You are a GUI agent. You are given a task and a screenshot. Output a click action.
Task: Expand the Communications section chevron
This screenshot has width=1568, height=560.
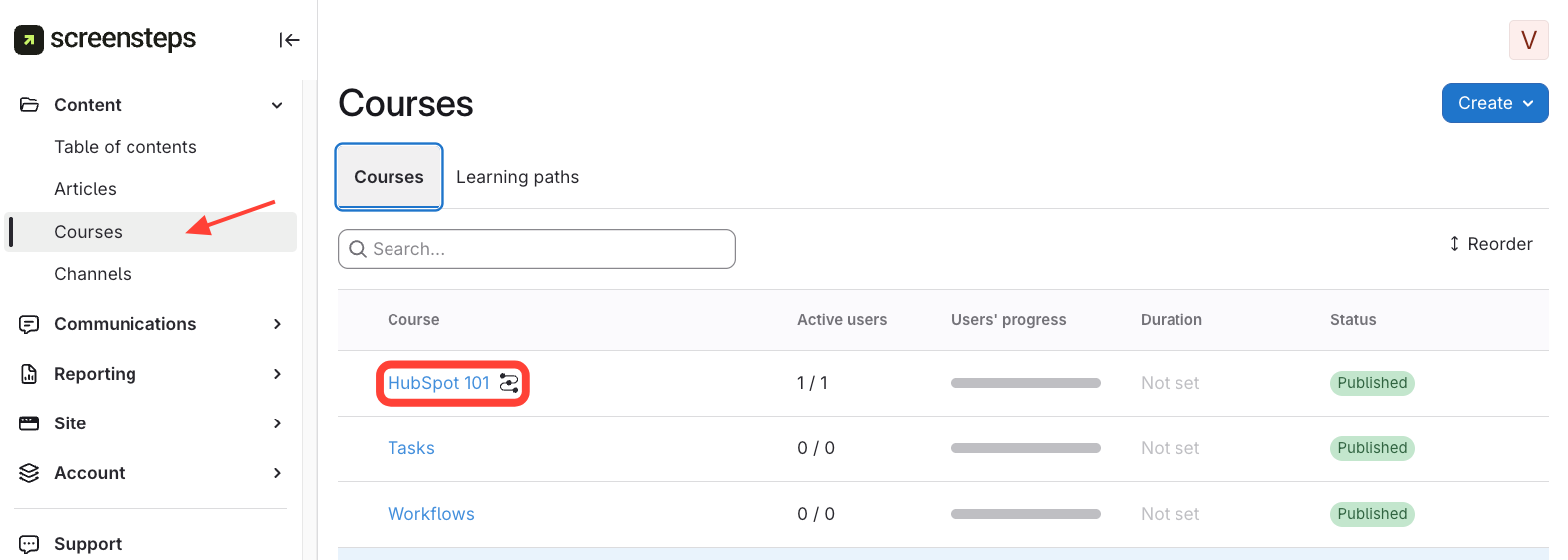pos(277,324)
